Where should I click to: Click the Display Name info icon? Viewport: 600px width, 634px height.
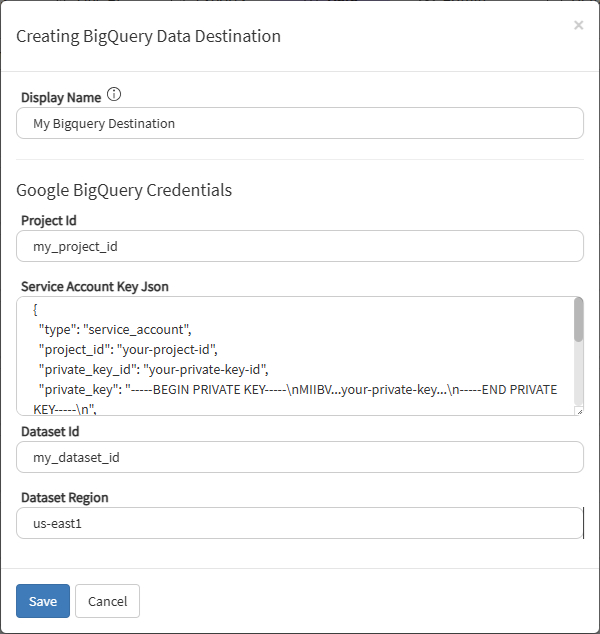click(x=114, y=94)
